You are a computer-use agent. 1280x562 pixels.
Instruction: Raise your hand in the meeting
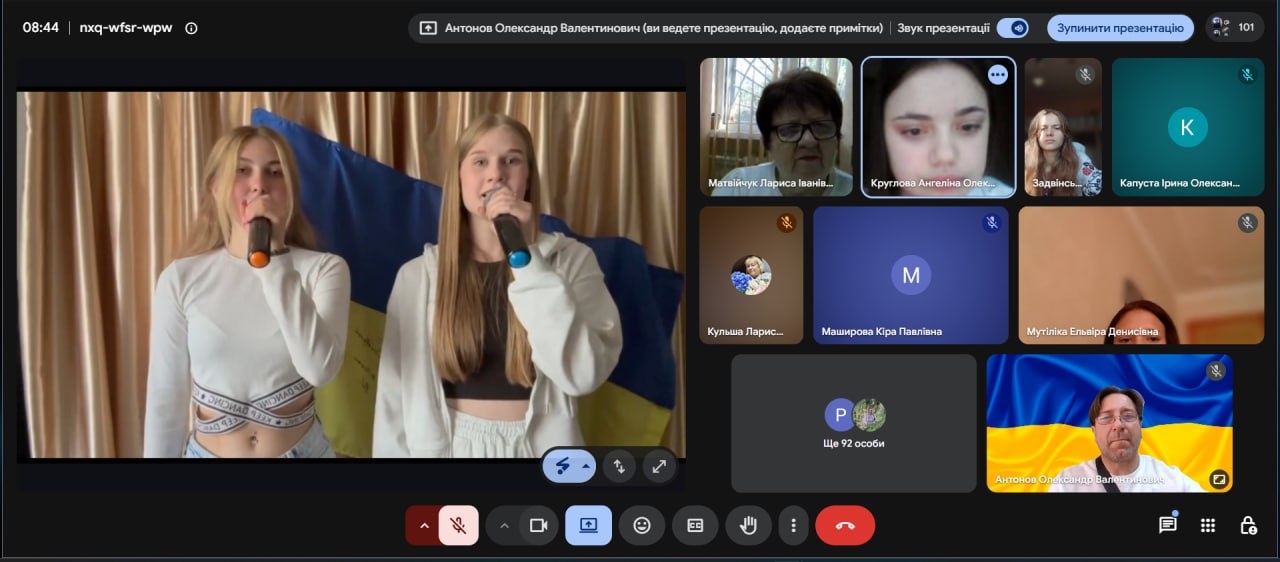click(x=748, y=525)
